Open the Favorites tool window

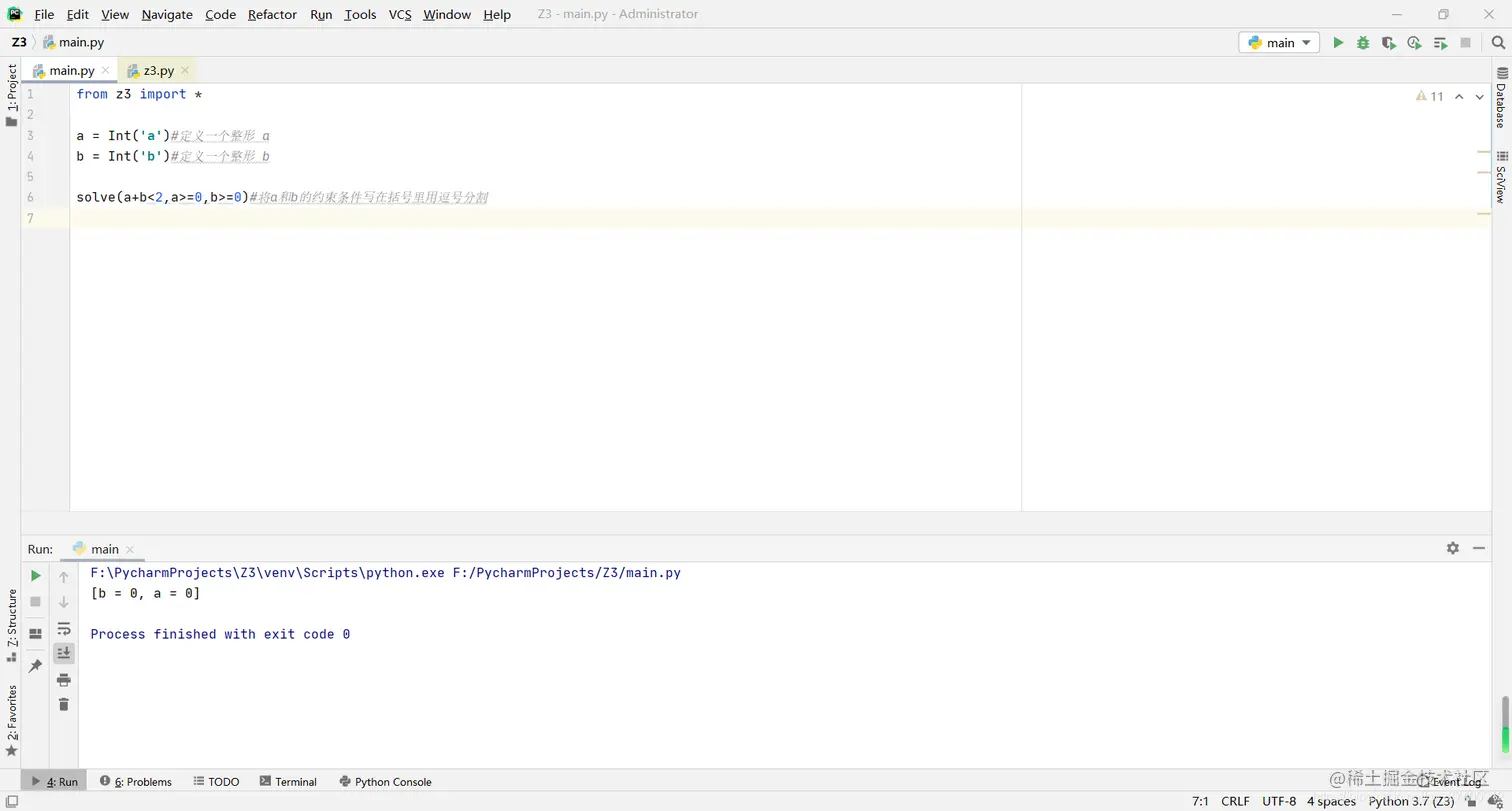(11, 720)
